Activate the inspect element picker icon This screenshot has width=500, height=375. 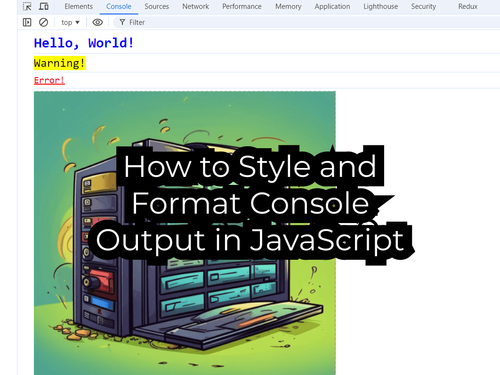27,6
